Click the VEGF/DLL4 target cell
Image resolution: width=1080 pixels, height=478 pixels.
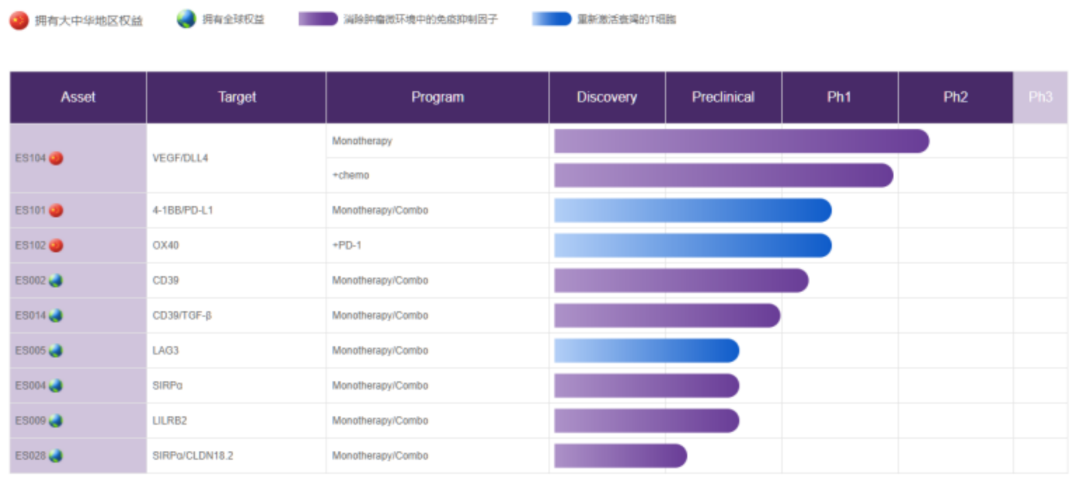click(181, 158)
